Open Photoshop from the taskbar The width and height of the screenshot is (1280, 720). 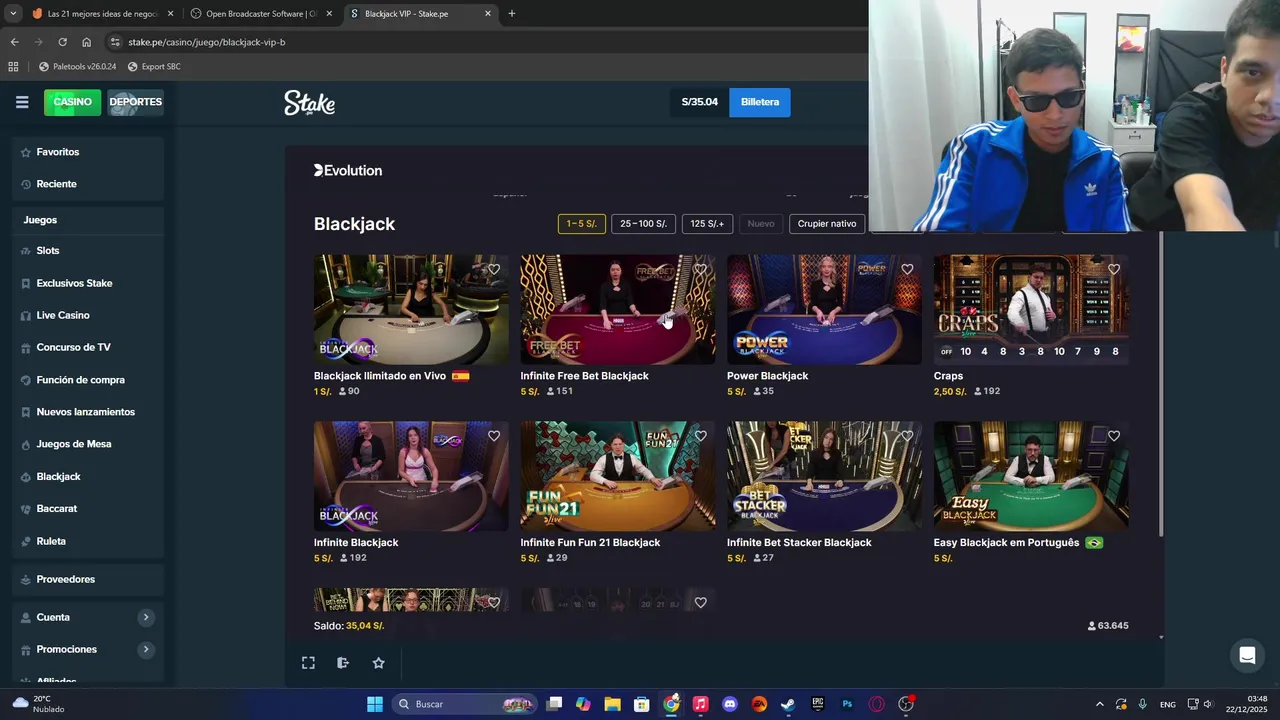click(x=847, y=704)
